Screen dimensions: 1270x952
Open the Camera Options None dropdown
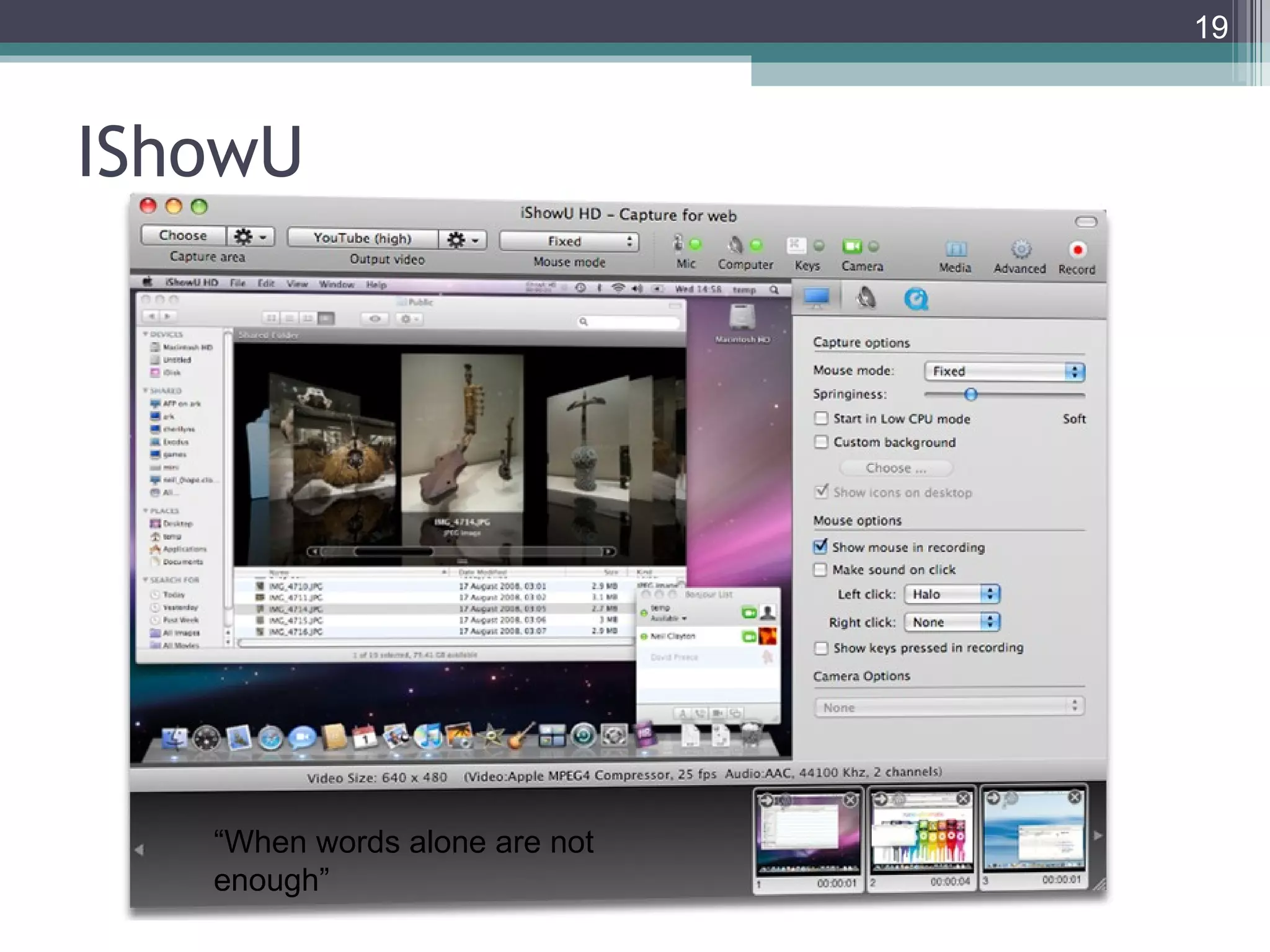tap(949, 707)
